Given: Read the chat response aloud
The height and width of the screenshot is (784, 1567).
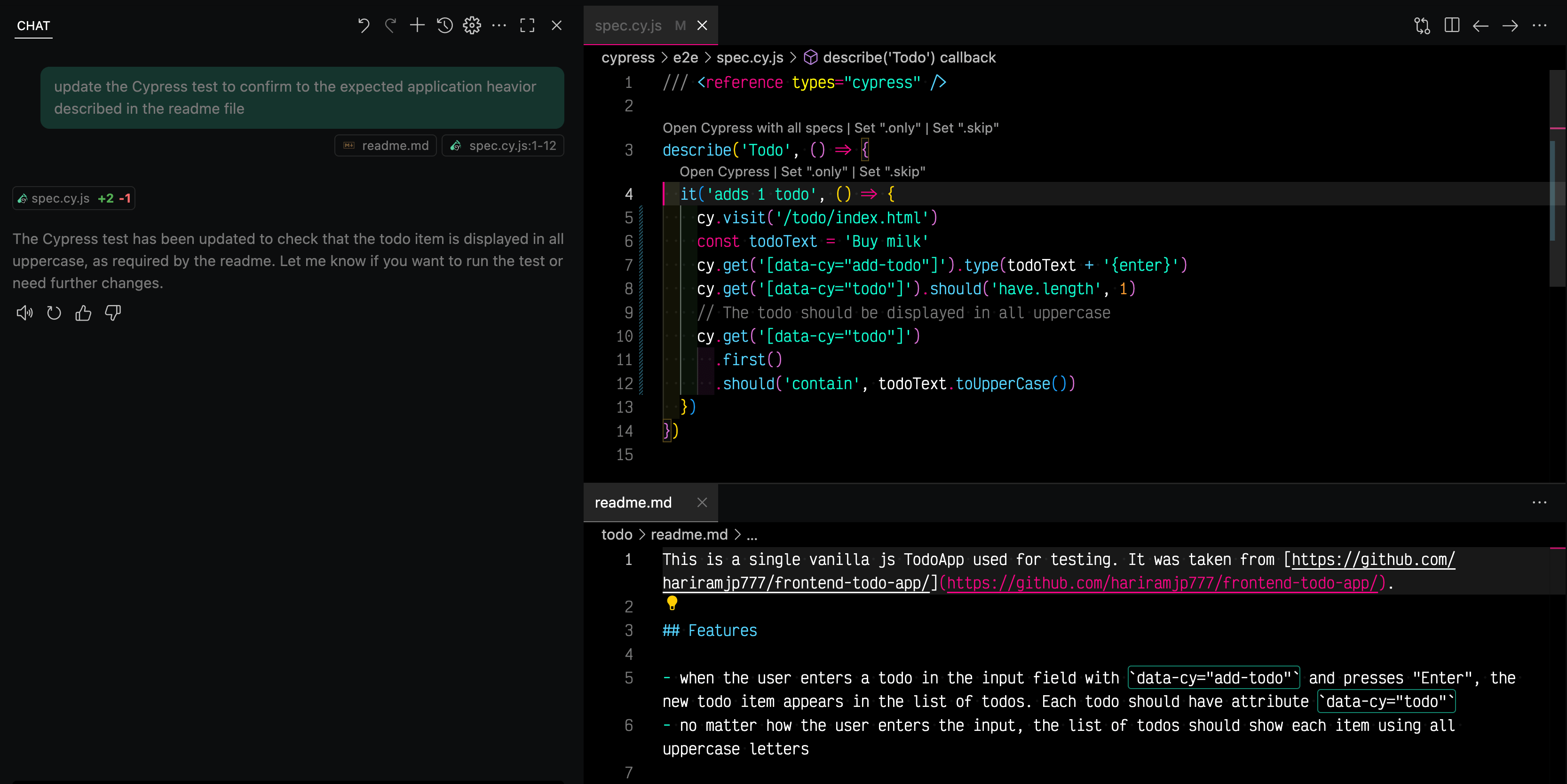Looking at the screenshot, I should tap(24, 313).
